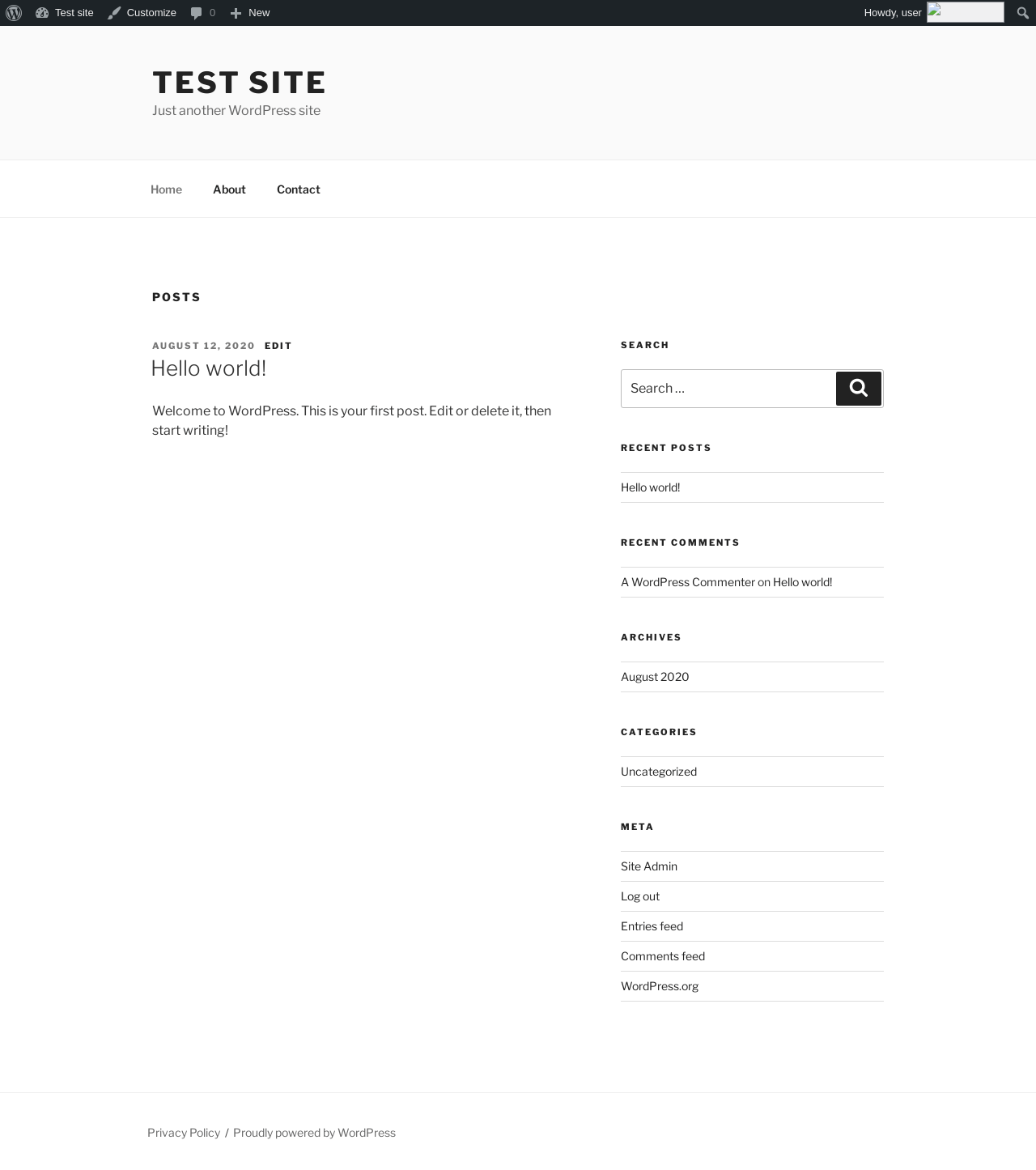Click the dashboard icon beside Test site

tap(42, 13)
